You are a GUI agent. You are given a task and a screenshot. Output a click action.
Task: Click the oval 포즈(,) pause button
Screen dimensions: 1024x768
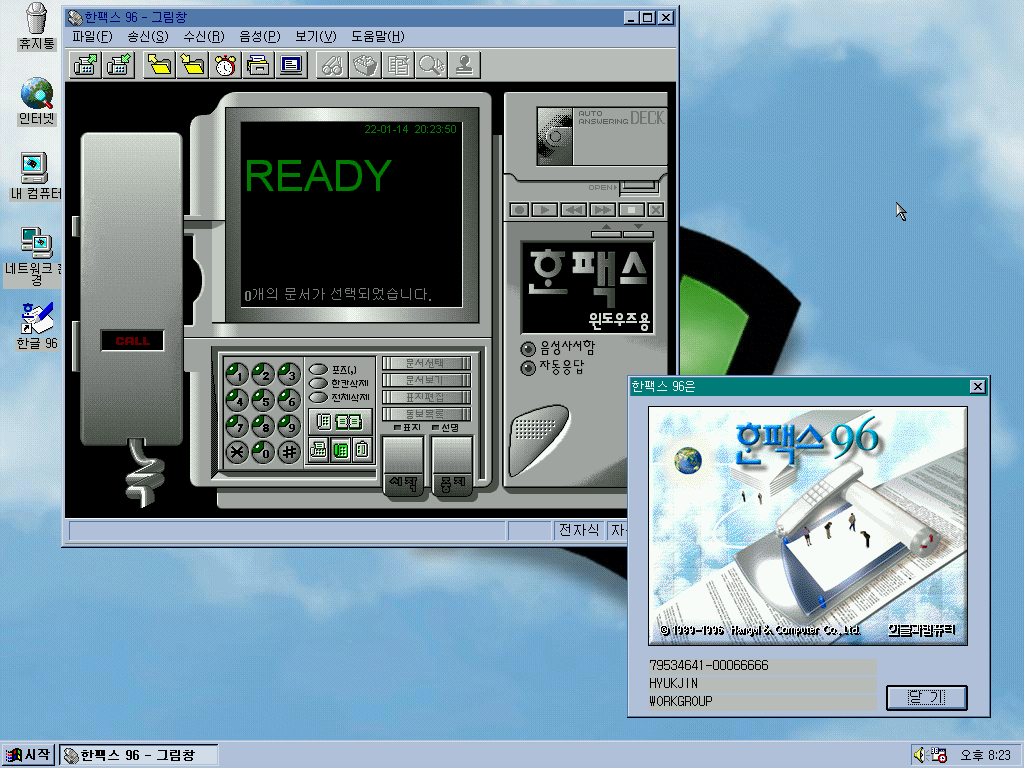(x=318, y=369)
